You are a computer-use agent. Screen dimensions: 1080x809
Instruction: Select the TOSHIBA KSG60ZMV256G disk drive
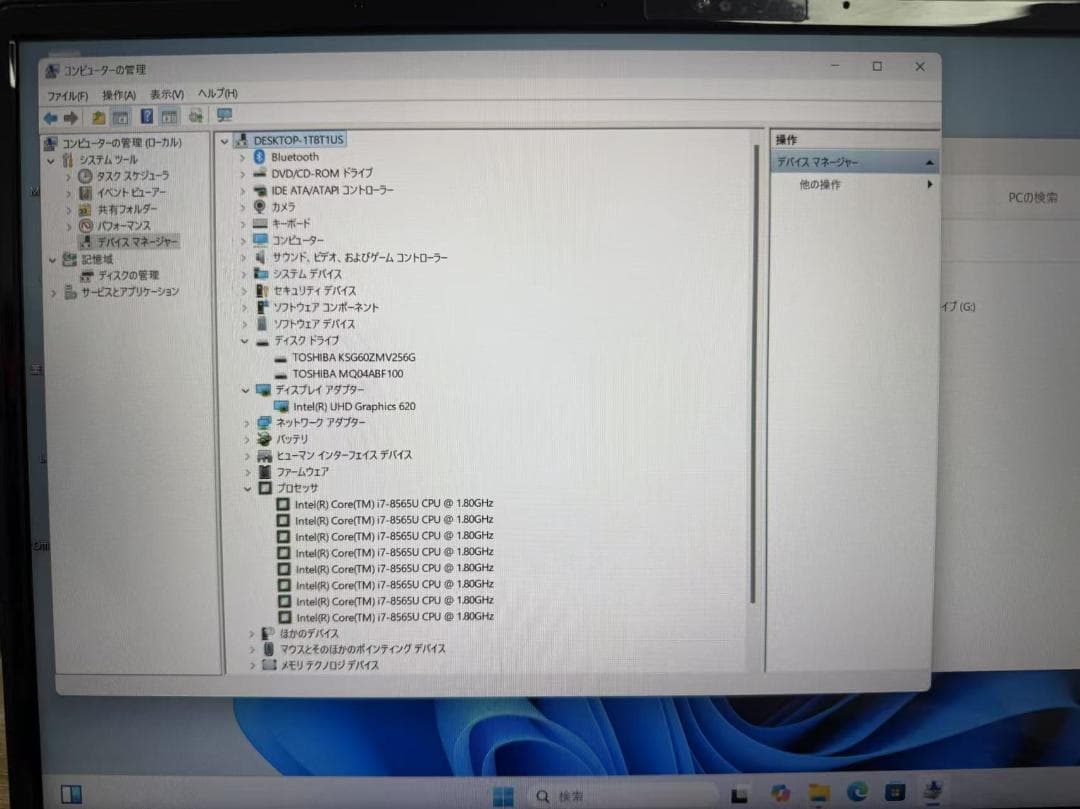click(x=353, y=357)
